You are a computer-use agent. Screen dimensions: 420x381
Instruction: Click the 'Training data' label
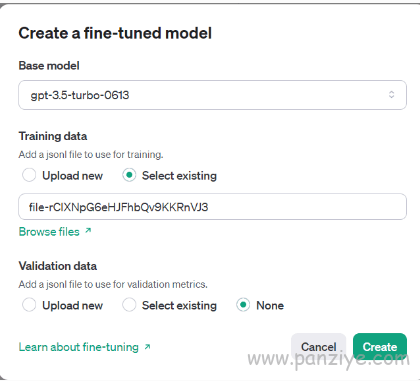[53, 136]
